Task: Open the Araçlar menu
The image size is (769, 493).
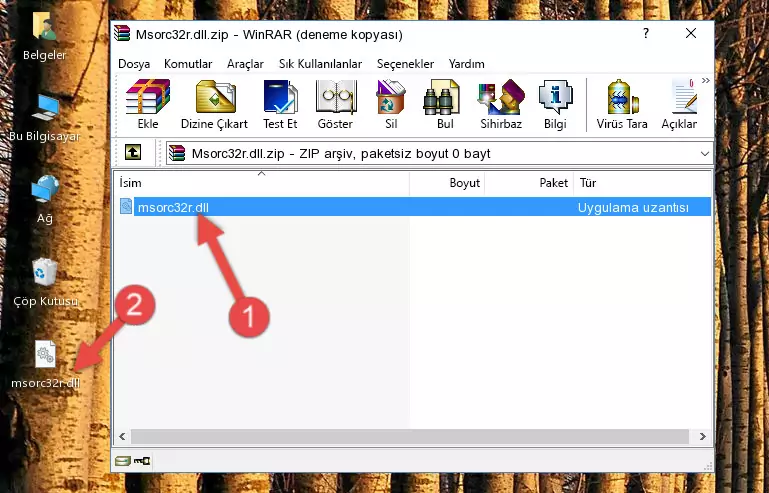Action: pos(245,64)
